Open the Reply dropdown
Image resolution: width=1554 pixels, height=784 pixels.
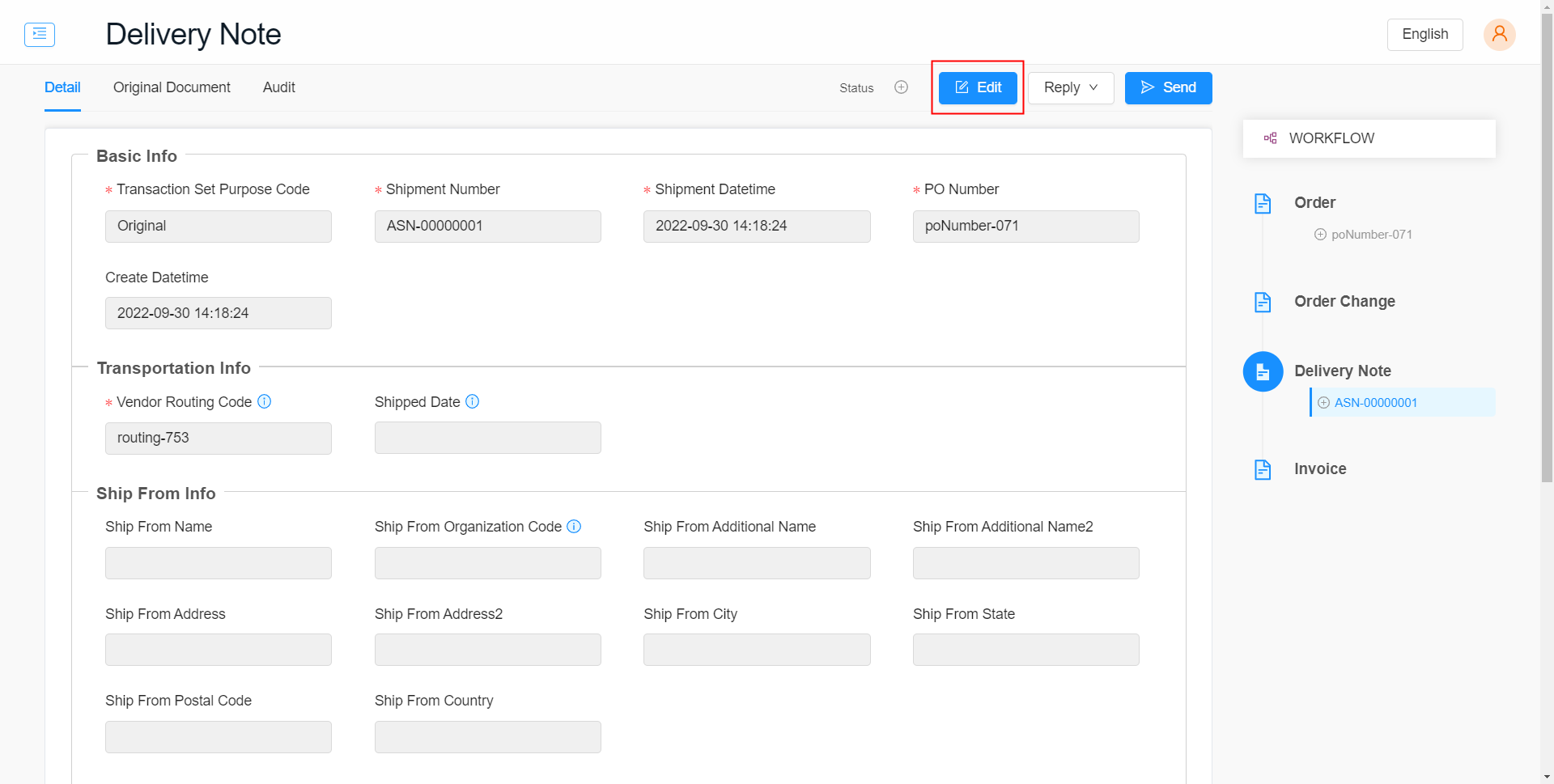1071,87
